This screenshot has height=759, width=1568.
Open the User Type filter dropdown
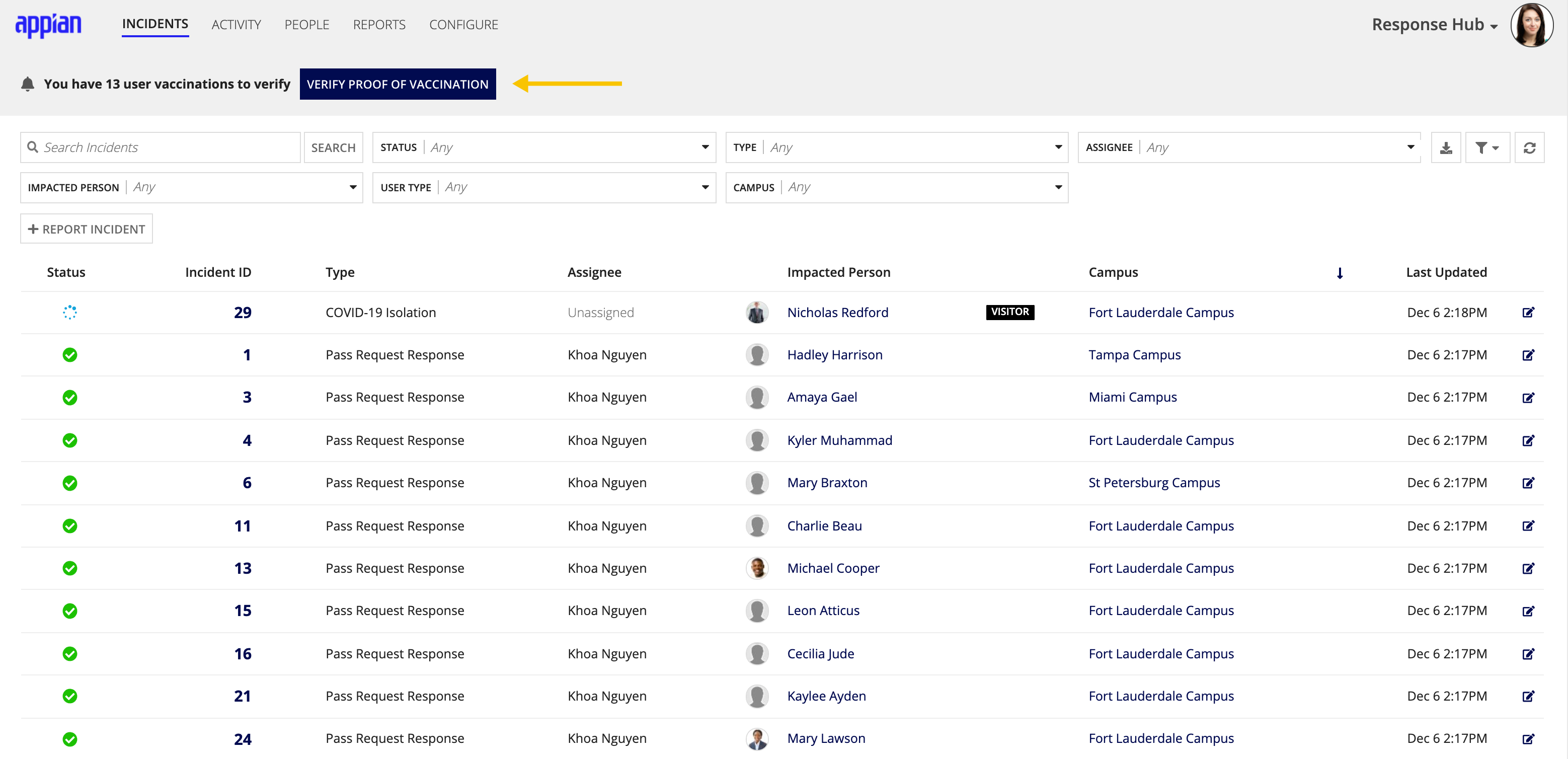click(x=544, y=187)
